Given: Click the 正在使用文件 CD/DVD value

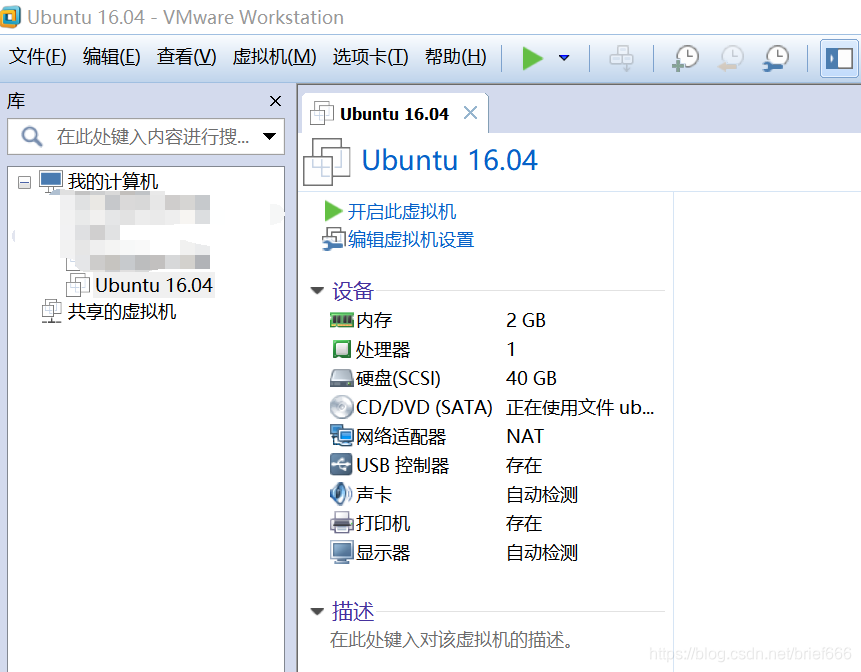Looking at the screenshot, I should click(580, 408).
